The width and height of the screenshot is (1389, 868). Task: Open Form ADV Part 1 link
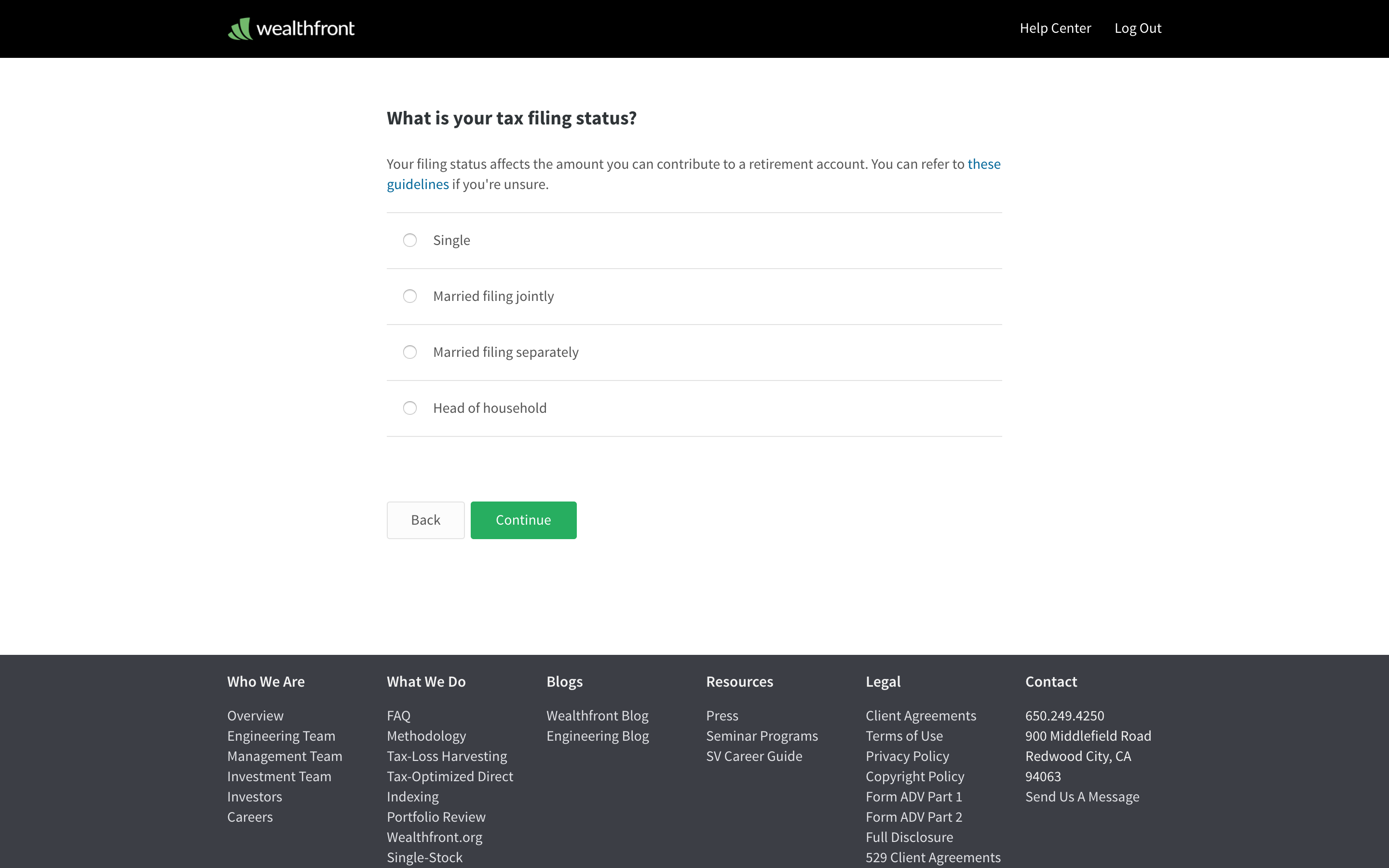[x=914, y=797]
